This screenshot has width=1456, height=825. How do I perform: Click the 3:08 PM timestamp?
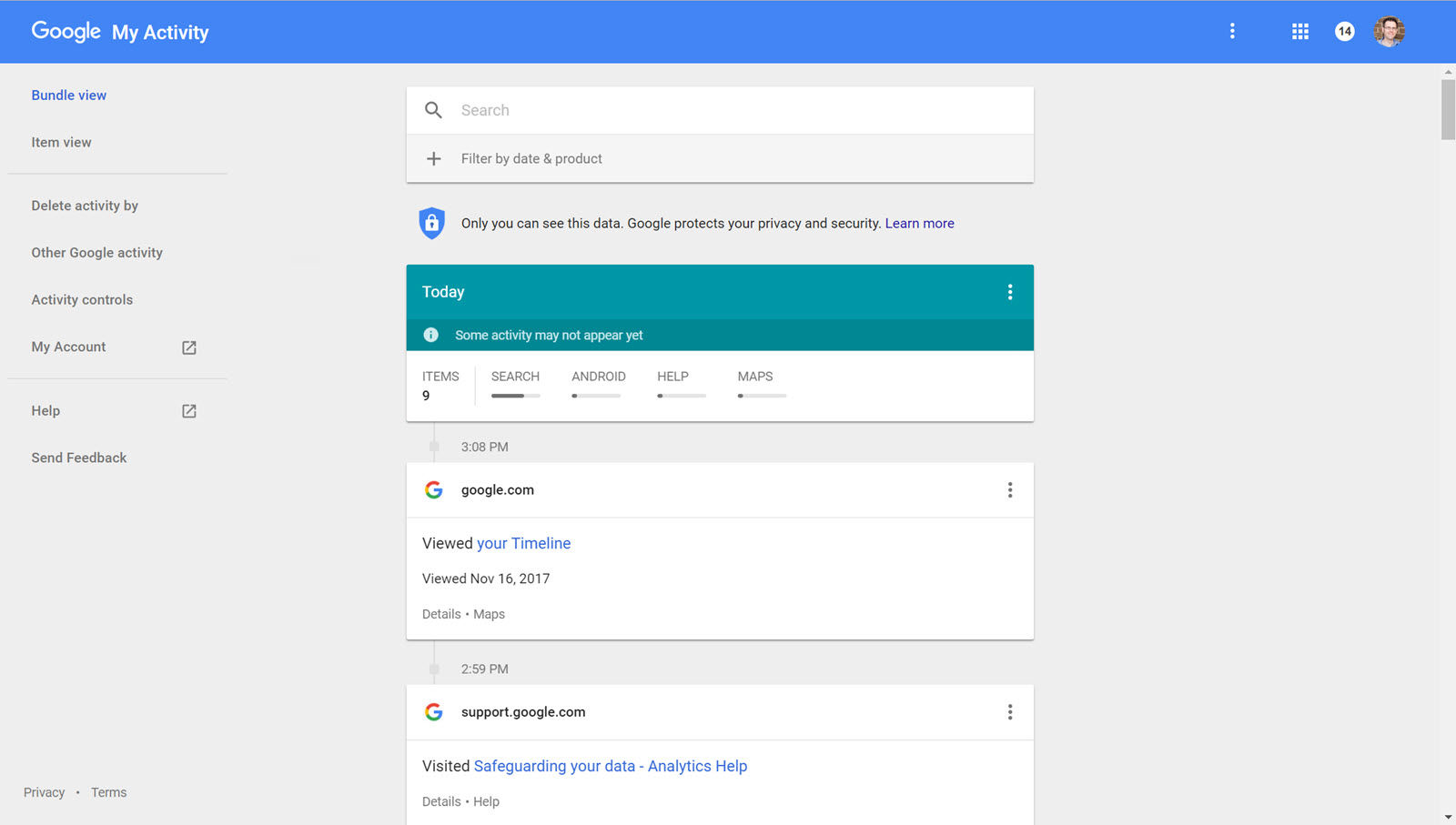(484, 447)
